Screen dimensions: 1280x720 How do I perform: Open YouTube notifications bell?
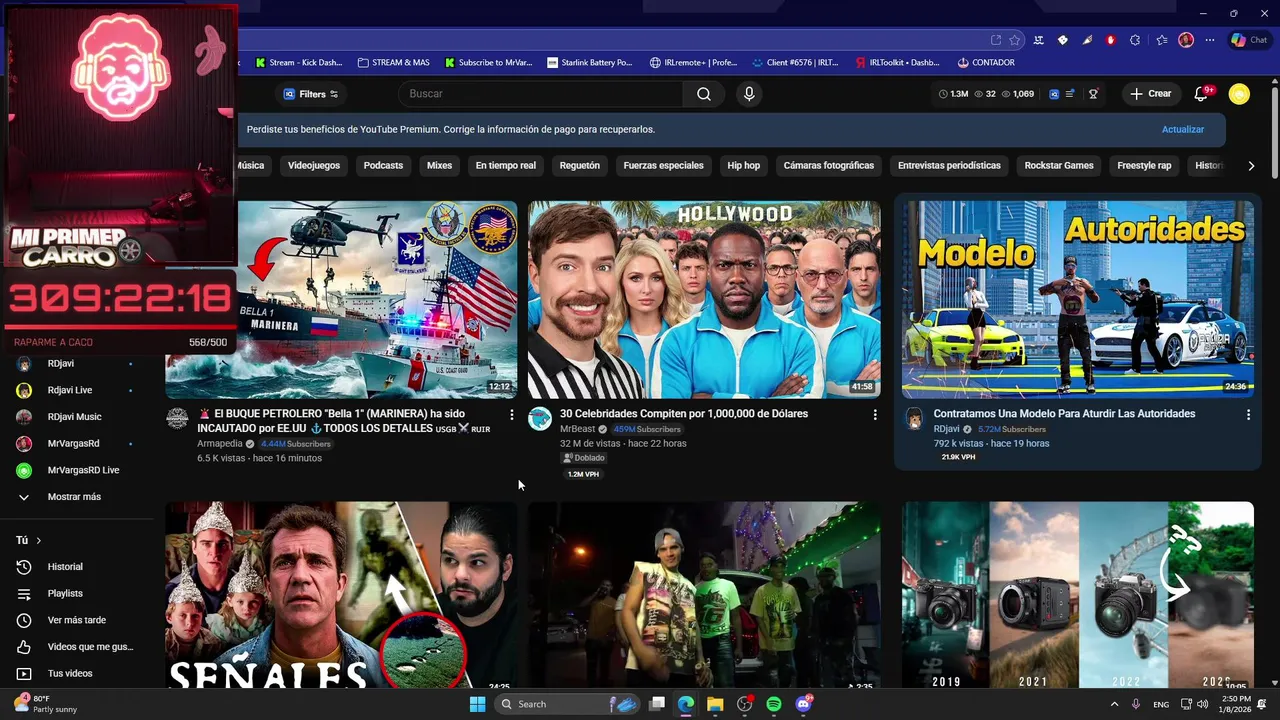coord(1201,94)
